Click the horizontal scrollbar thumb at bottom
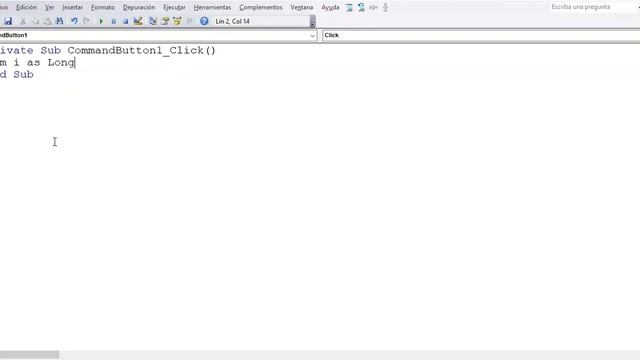Viewport: 640px width, 360px height. (29, 354)
